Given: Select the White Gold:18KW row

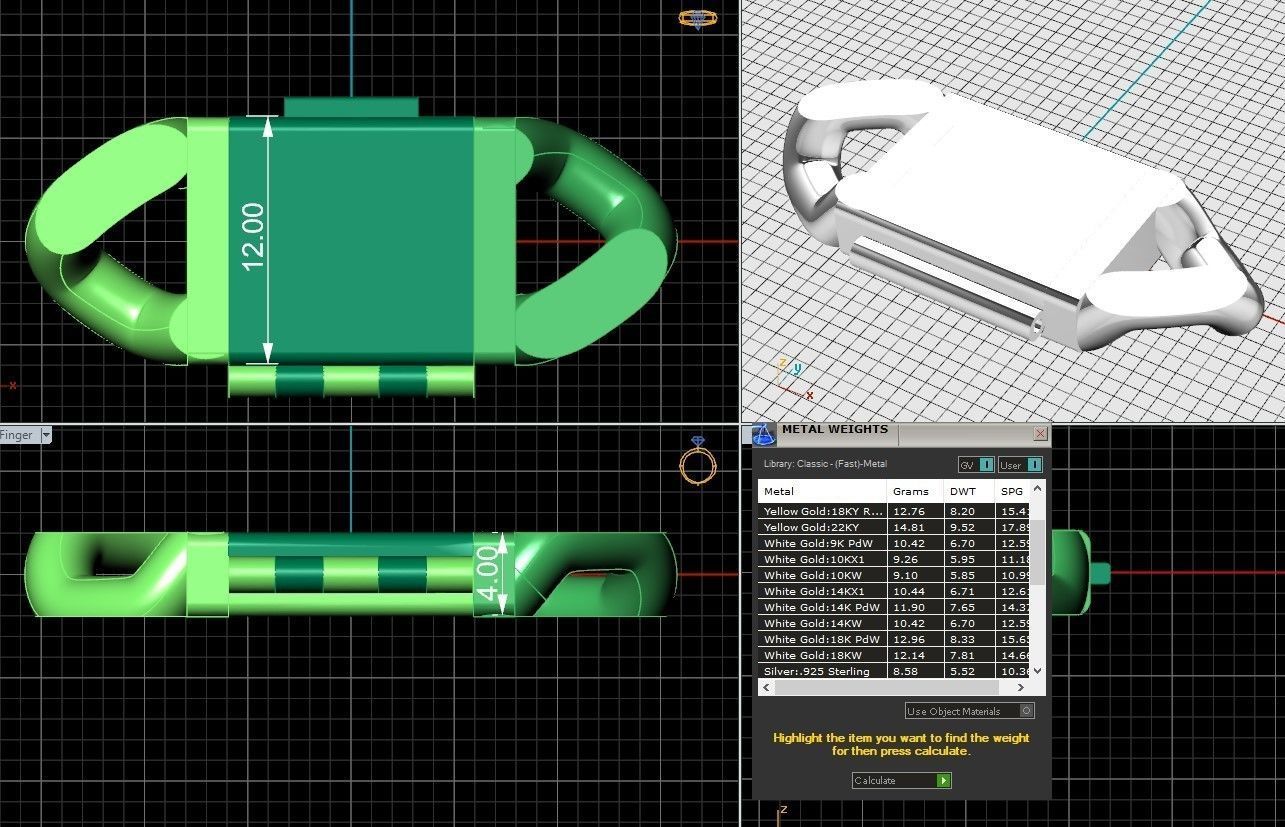Looking at the screenshot, I should click(x=894, y=656).
